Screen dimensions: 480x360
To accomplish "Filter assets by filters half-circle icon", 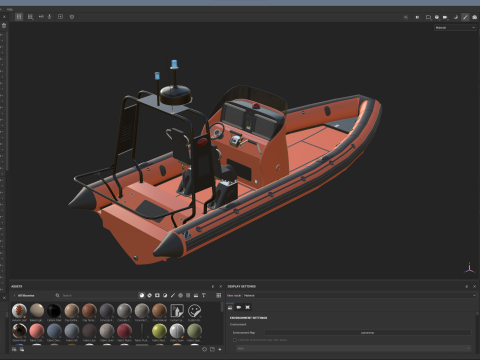I will (165, 295).
